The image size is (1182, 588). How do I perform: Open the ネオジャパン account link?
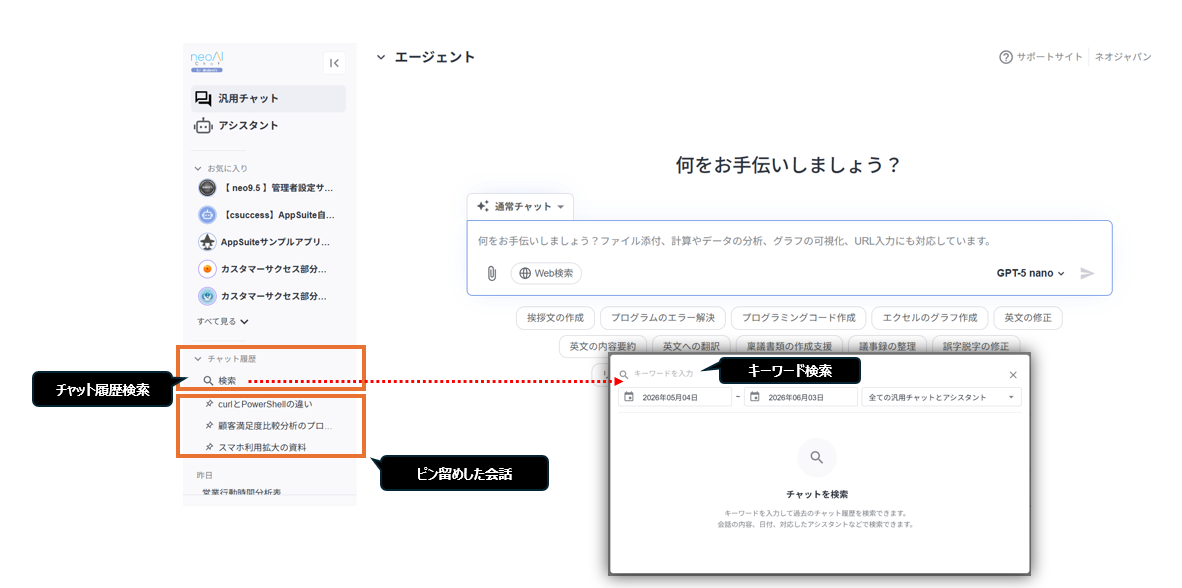[1122, 57]
